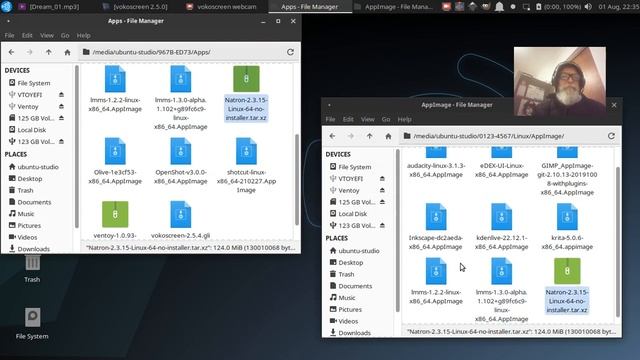Select Natron tar.xz in AppImage window
This screenshot has height=360, width=640.
tap(567, 286)
